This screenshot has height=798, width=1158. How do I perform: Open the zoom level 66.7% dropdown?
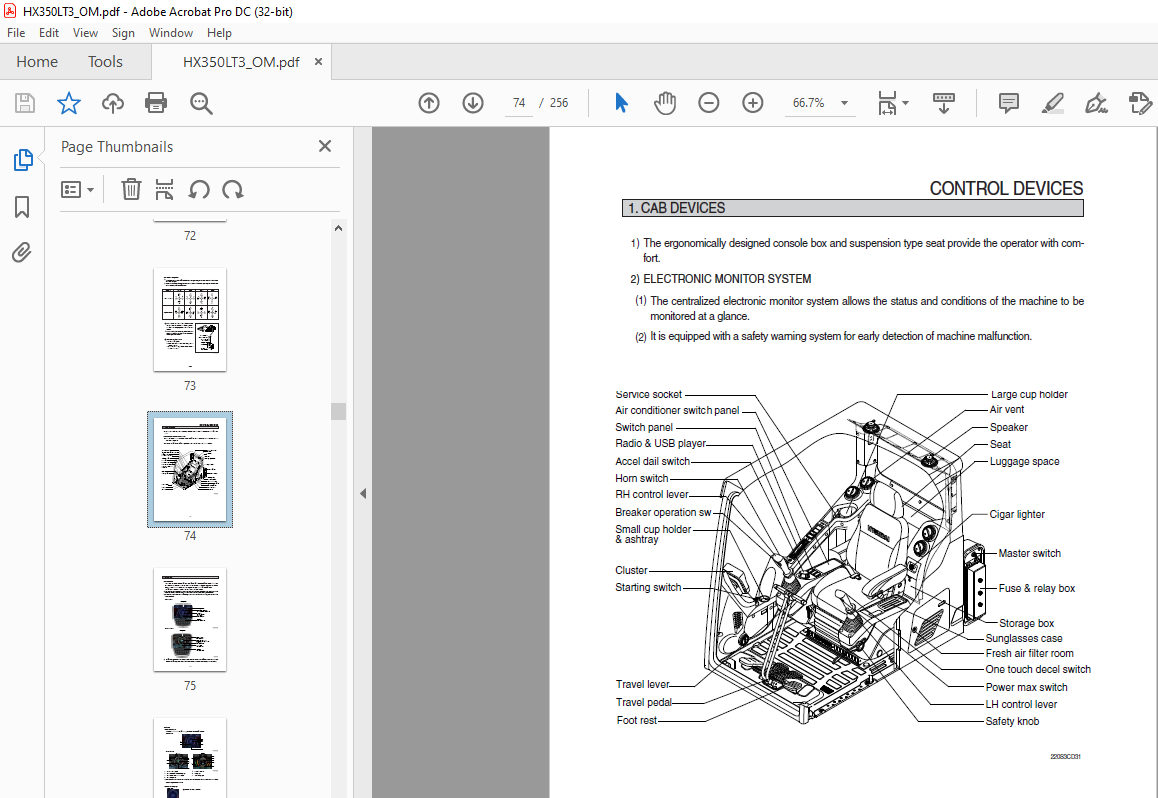[844, 103]
